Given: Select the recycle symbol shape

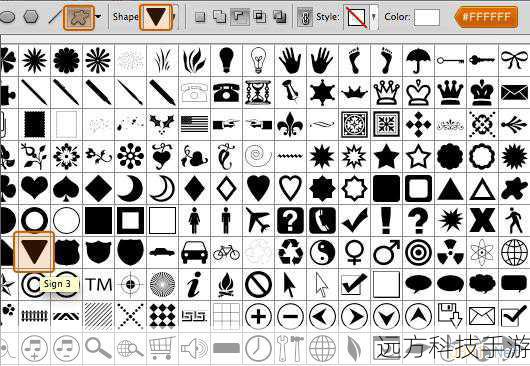Looking at the screenshot, I should [x=290, y=251].
